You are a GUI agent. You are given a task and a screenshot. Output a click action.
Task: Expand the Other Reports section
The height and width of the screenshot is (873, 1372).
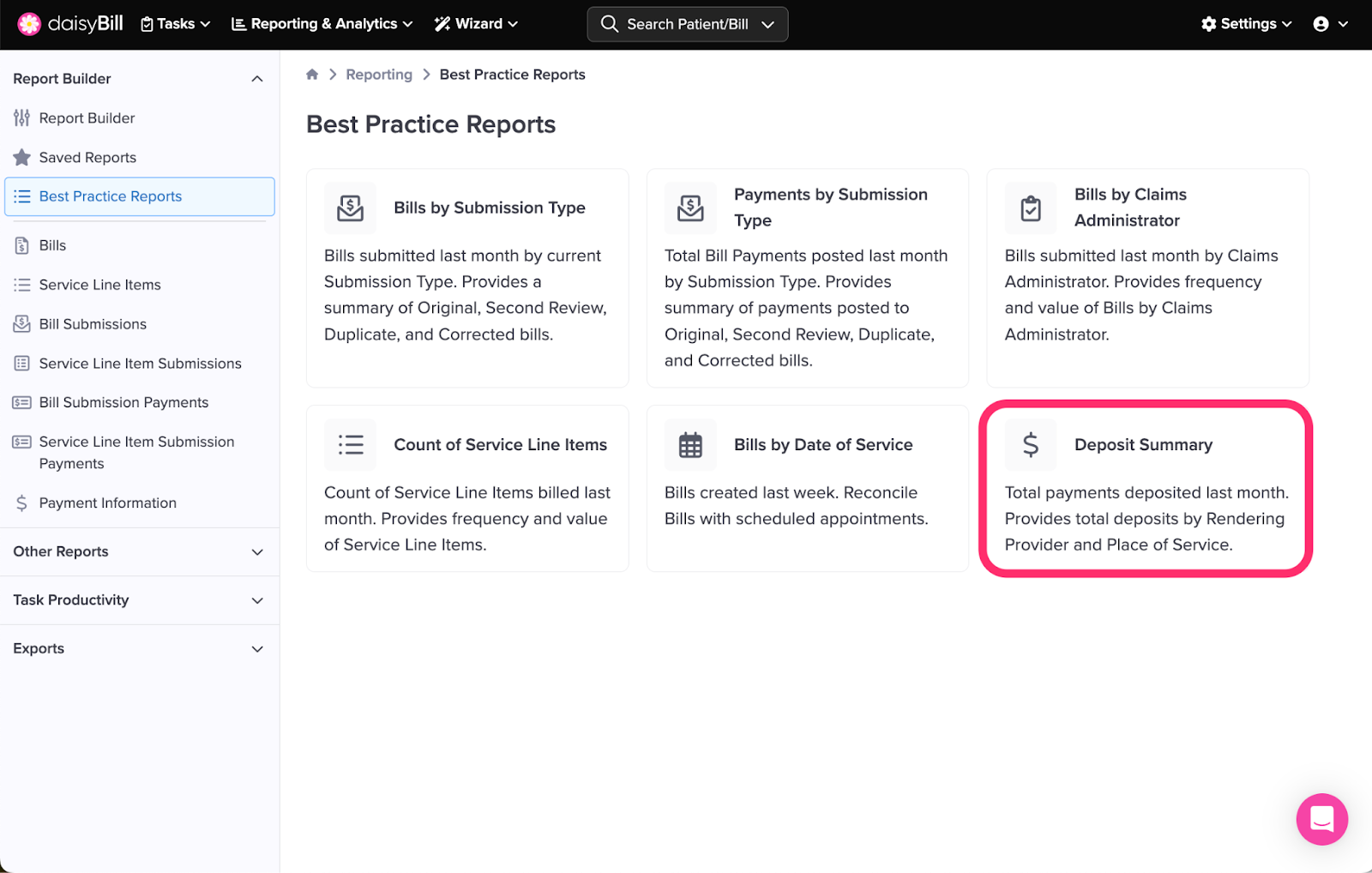click(139, 551)
